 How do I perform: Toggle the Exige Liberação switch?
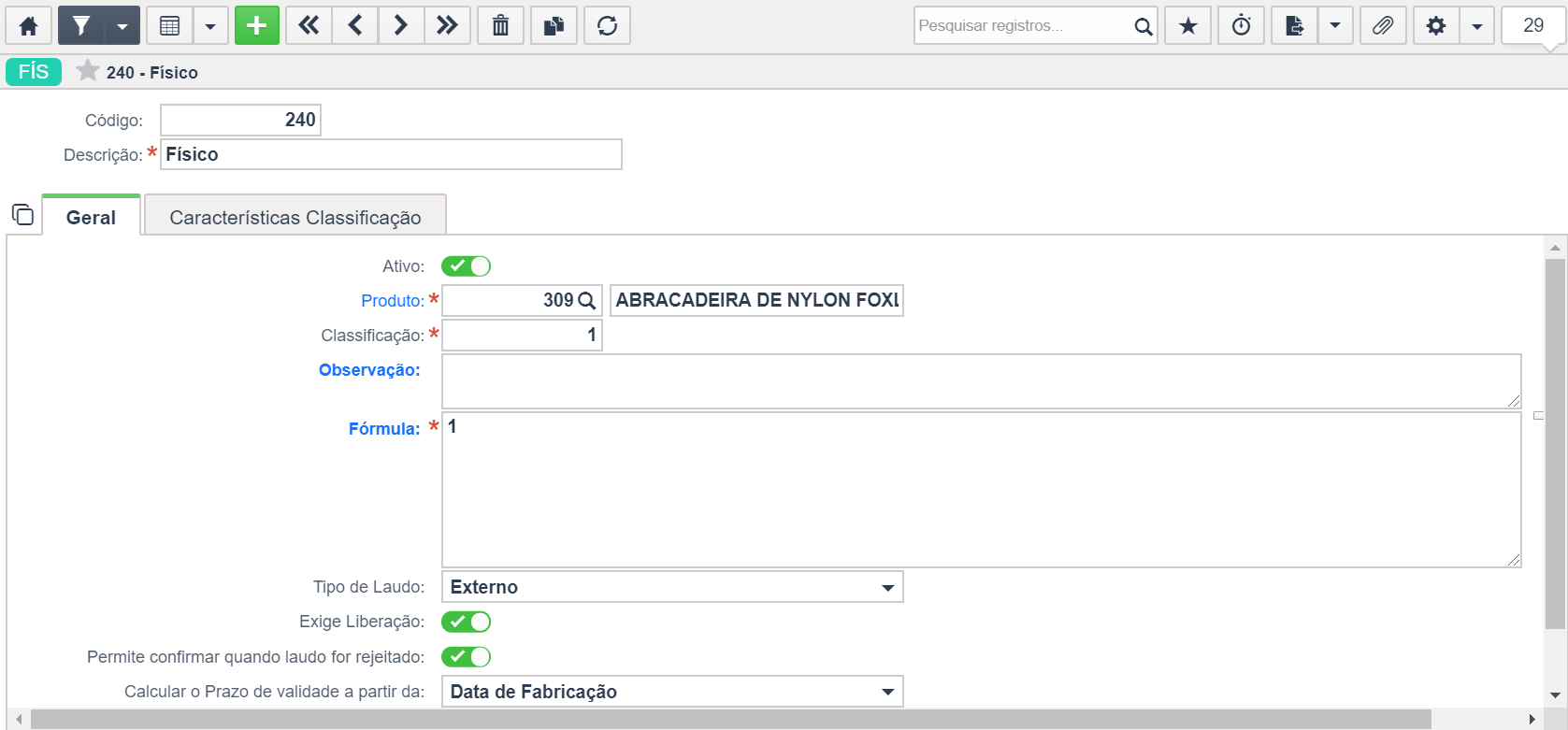coord(466,622)
